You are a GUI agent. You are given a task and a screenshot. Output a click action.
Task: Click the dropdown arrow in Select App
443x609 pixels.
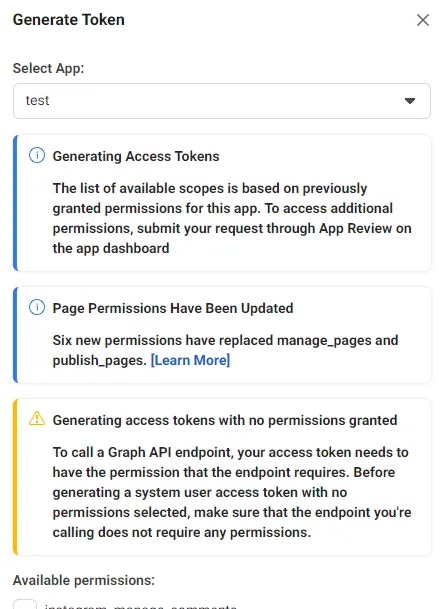410,101
